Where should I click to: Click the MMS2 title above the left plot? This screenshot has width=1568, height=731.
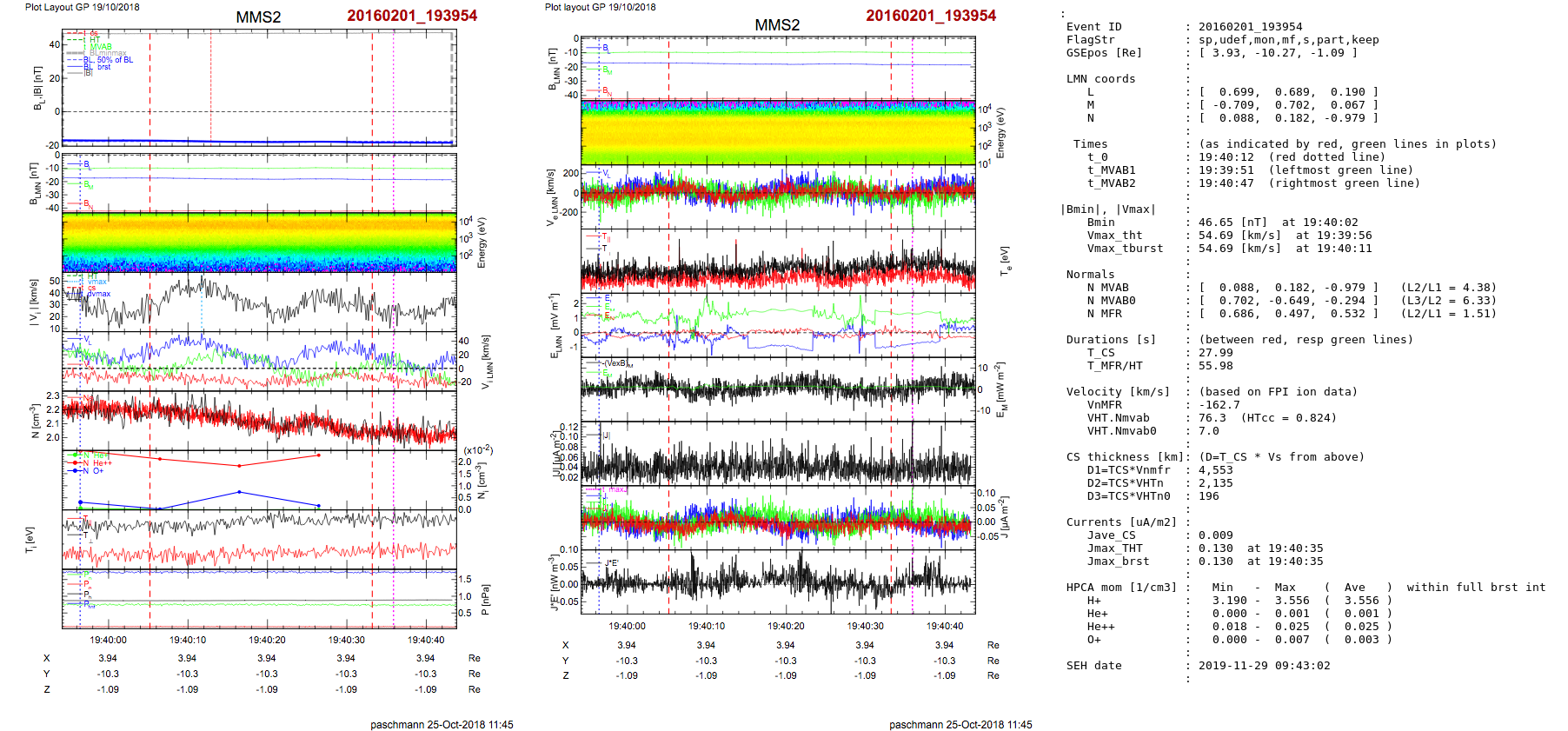click(x=258, y=17)
